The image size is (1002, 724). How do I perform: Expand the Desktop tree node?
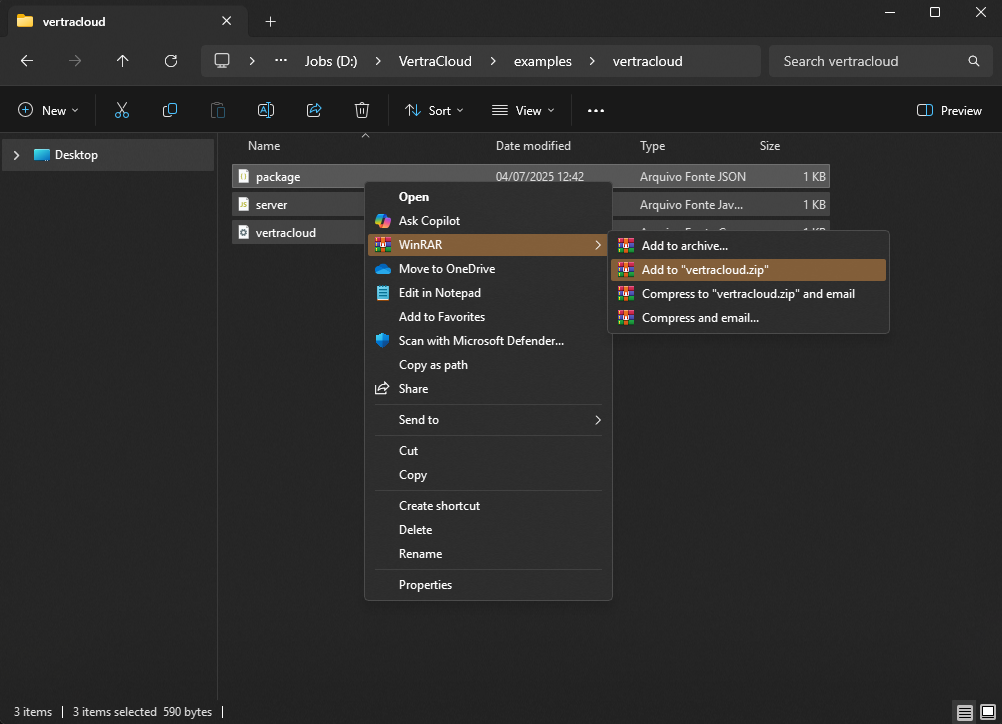point(17,155)
